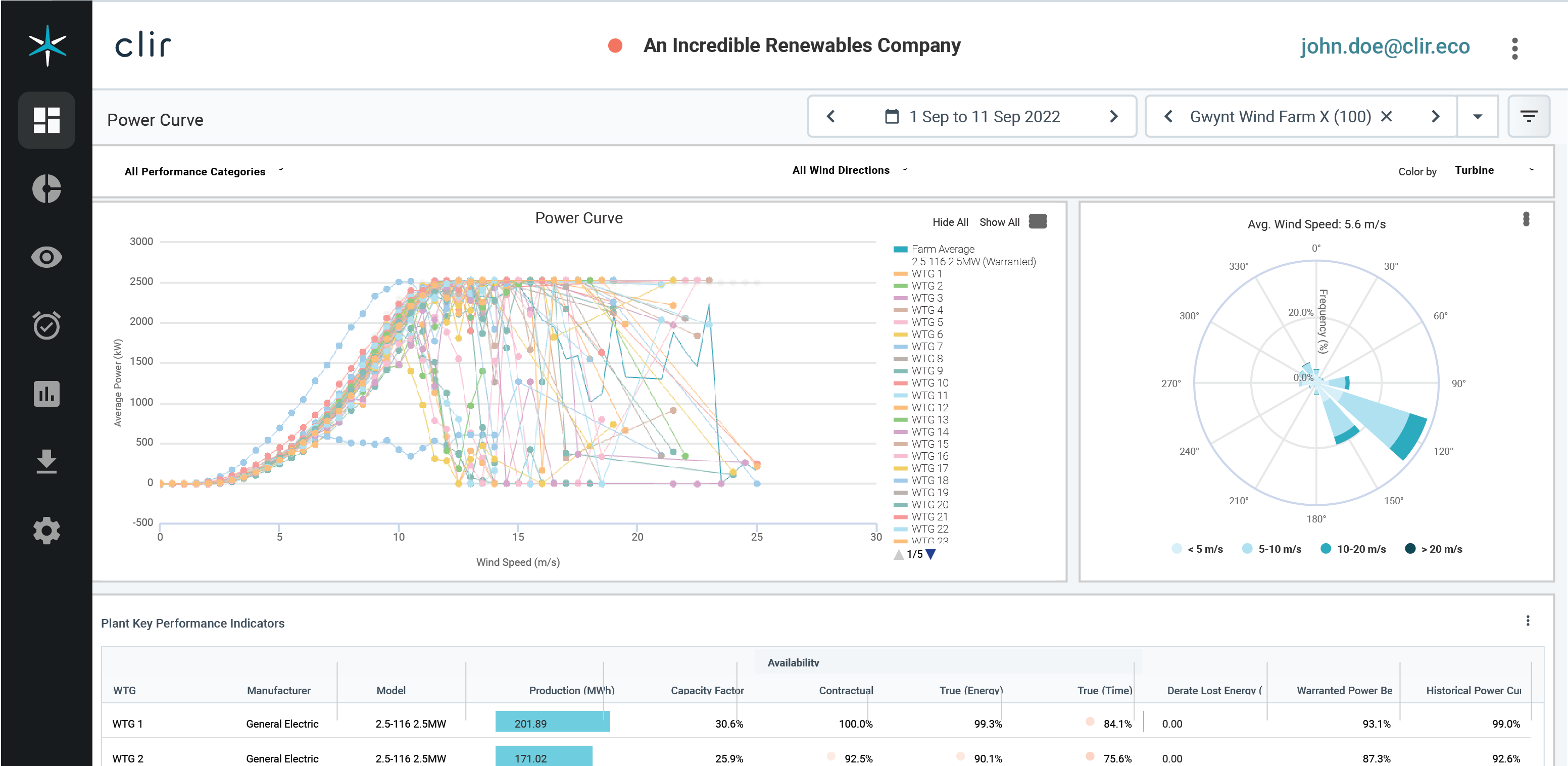Open the alarm check icon in sidebar
The image size is (1568, 766).
tap(46, 325)
